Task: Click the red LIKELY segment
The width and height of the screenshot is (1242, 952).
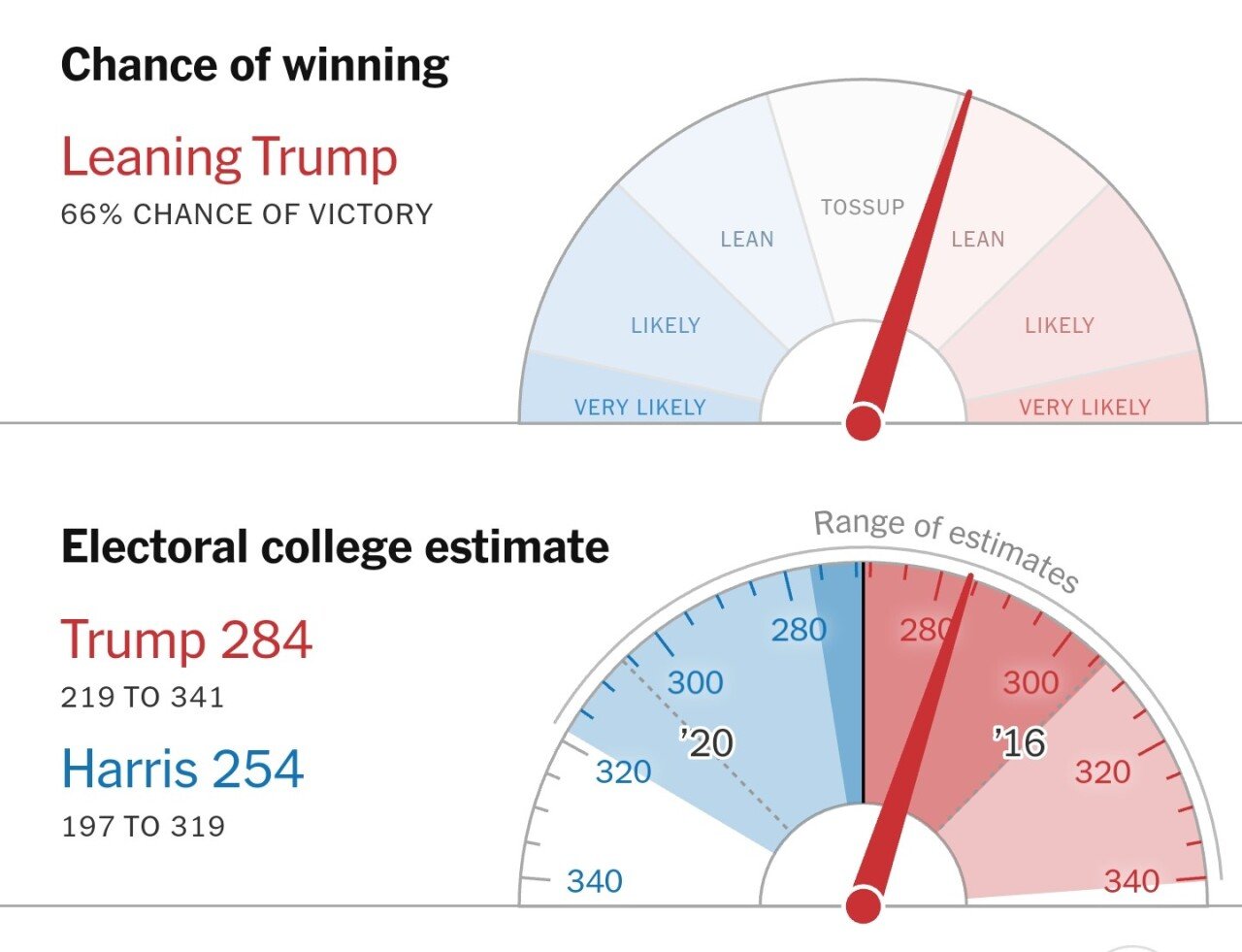Action: 1060,325
